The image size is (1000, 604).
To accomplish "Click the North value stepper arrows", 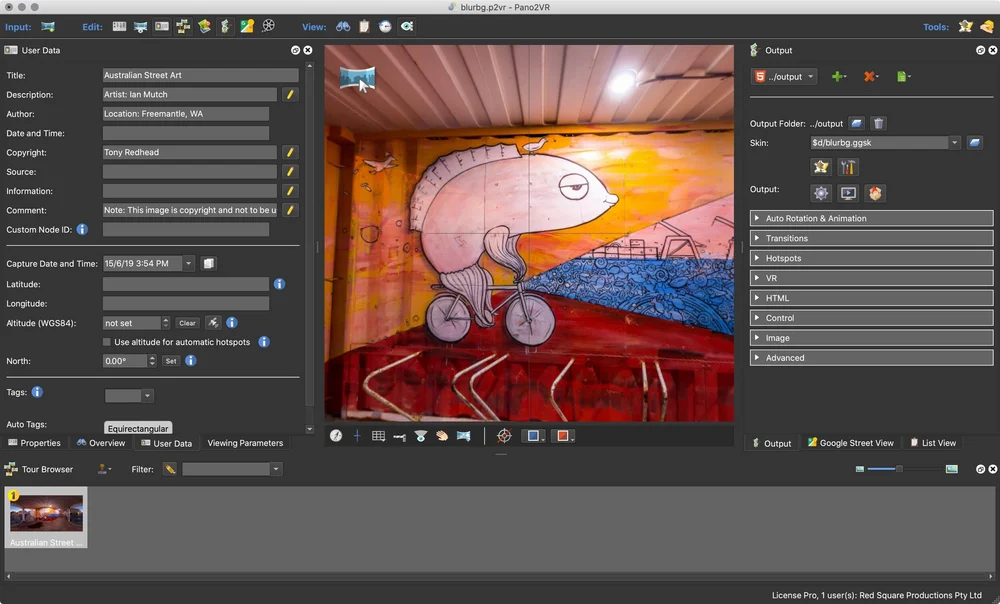I will (x=152, y=361).
